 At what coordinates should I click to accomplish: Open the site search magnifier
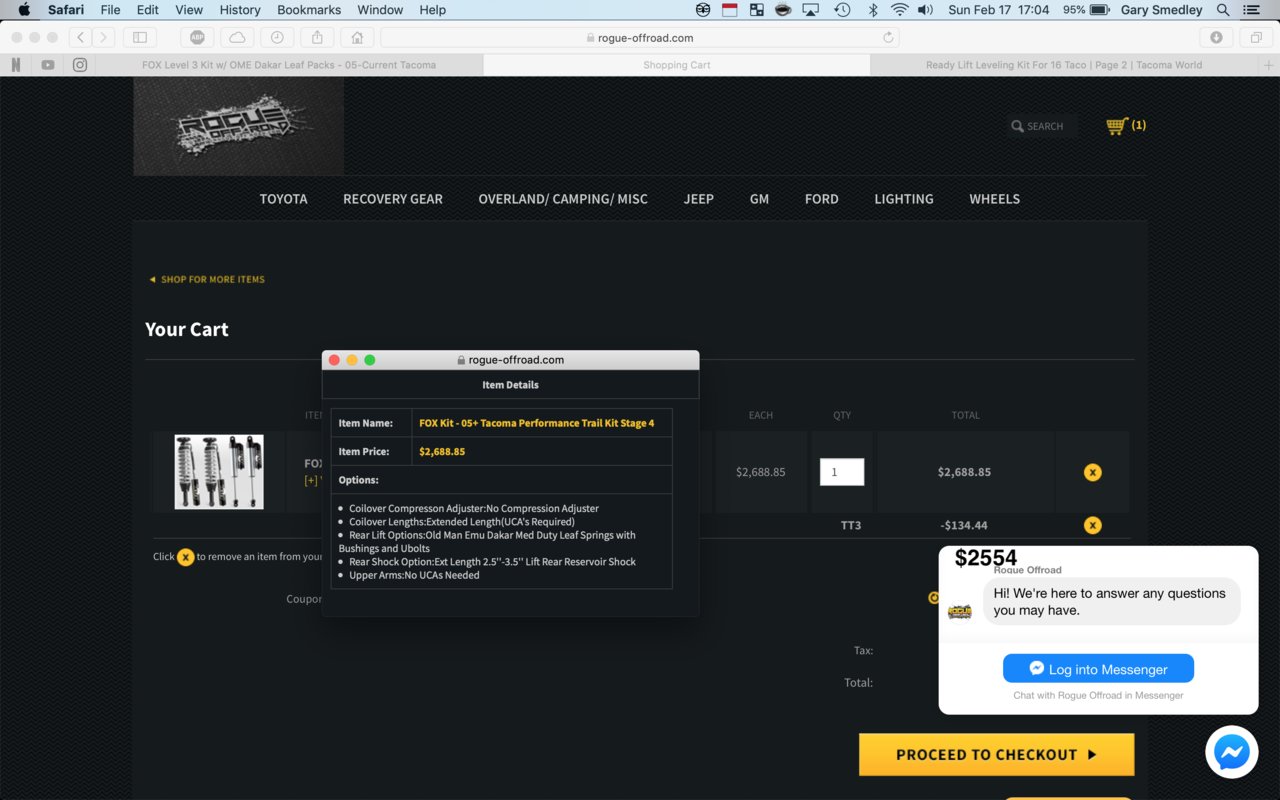[x=1018, y=126]
